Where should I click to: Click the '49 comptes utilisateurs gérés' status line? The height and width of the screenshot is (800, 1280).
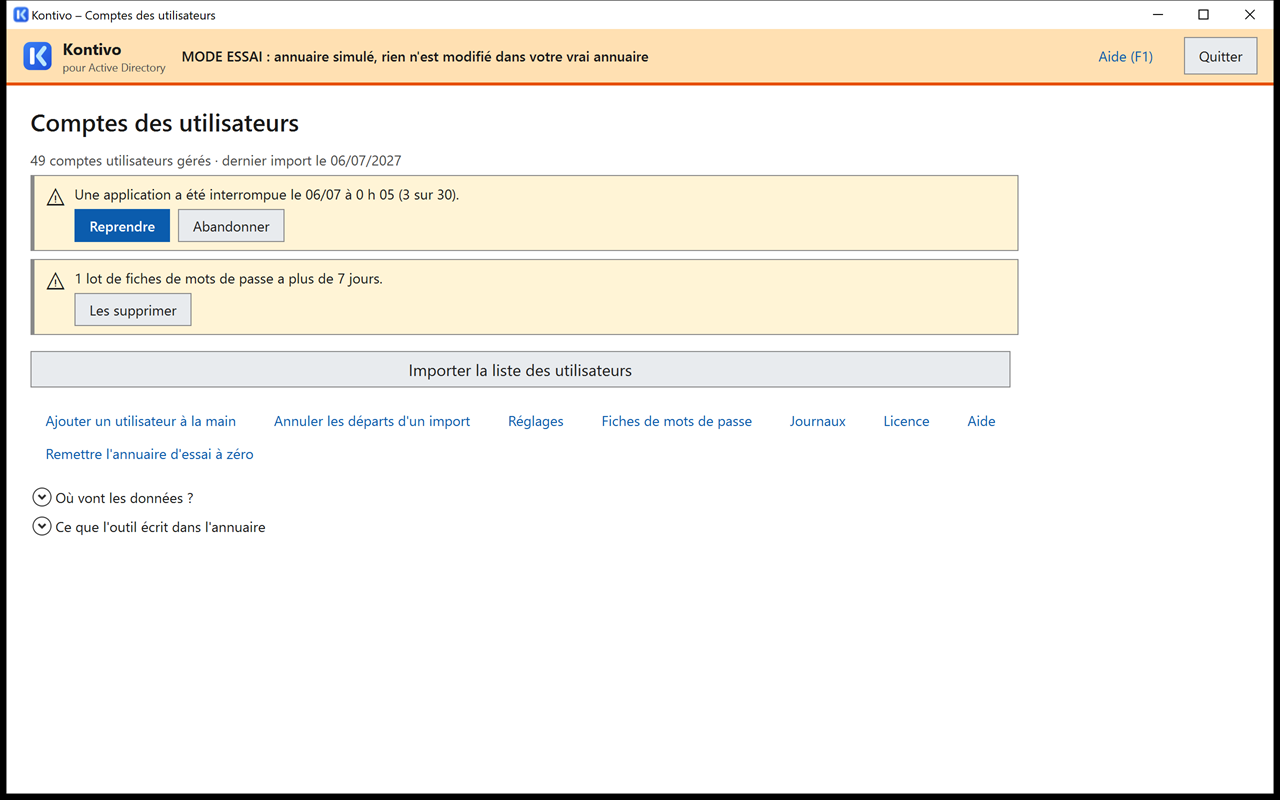pyautogui.click(x=216, y=160)
